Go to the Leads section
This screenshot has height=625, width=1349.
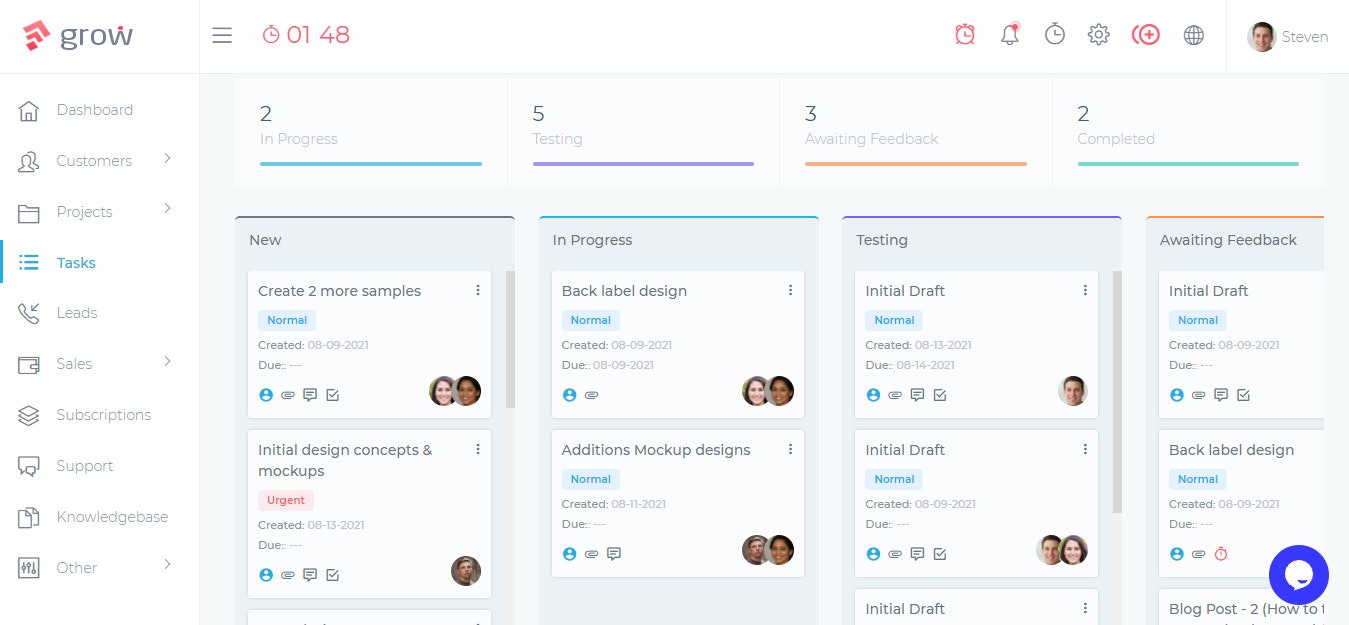pyautogui.click(x=77, y=313)
